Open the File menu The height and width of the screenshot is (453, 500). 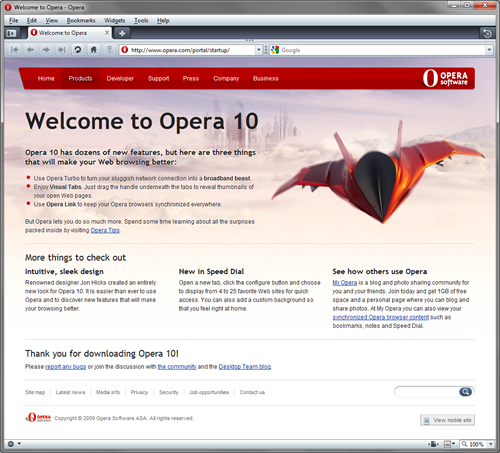point(14,21)
